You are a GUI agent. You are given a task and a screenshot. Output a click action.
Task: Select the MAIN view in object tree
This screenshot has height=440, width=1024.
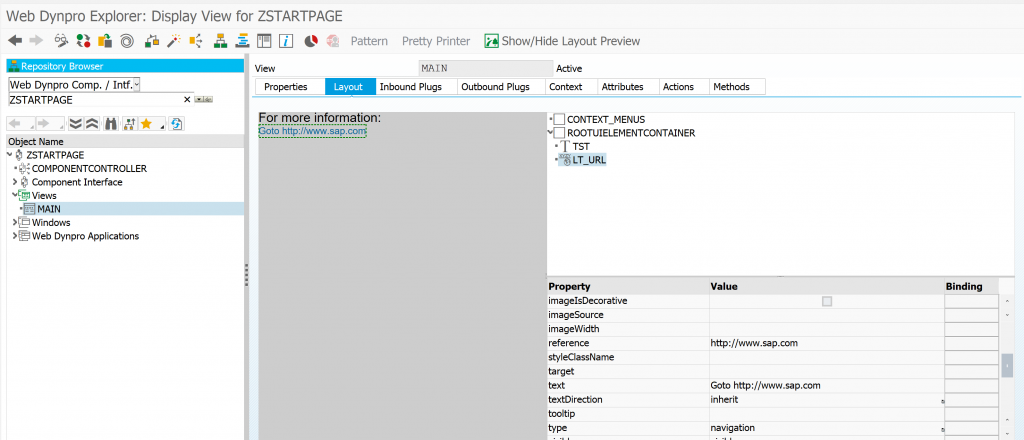point(49,209)
